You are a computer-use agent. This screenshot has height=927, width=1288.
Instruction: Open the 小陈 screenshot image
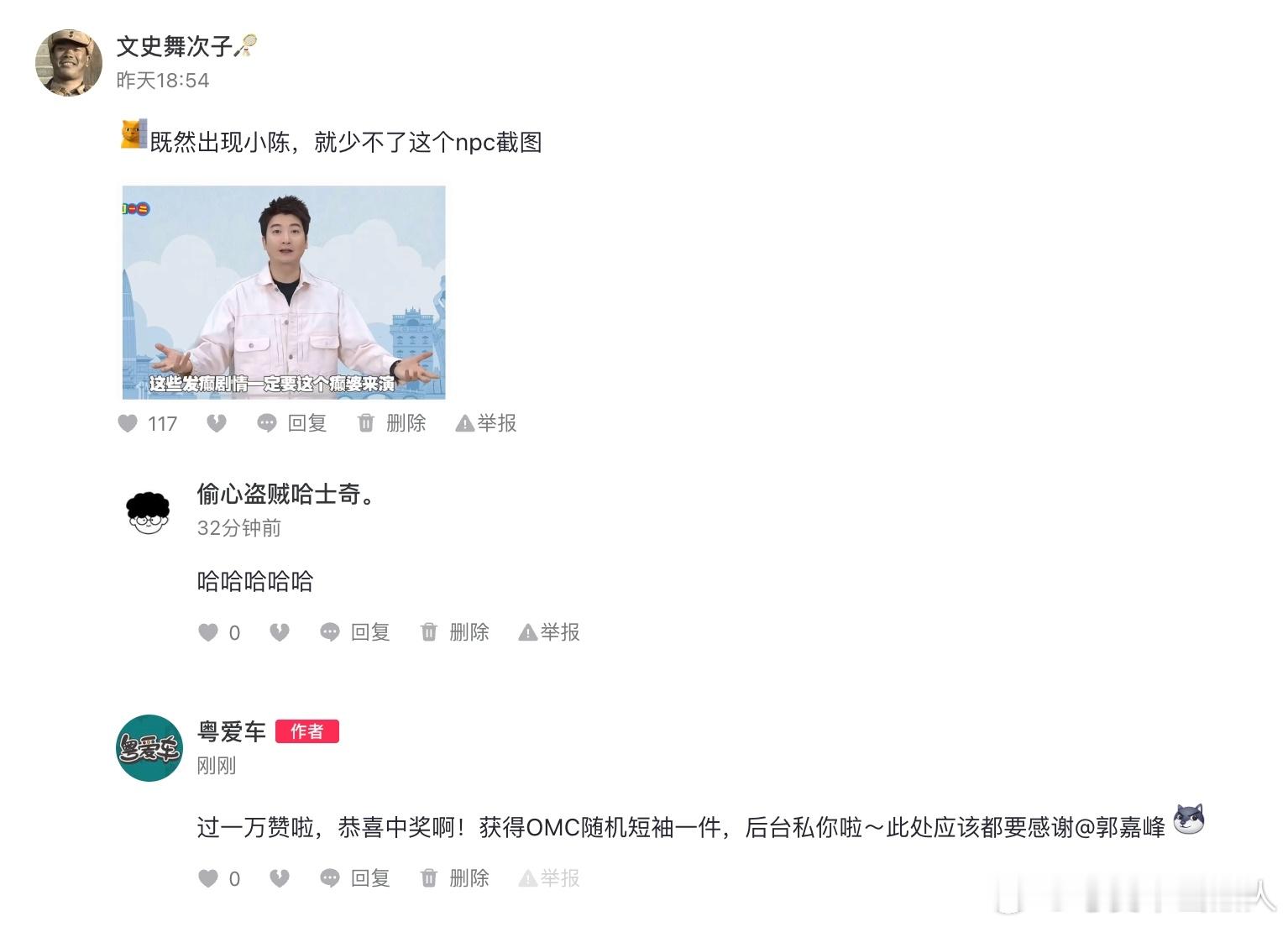pyautogui.click(x=284, y=292)
